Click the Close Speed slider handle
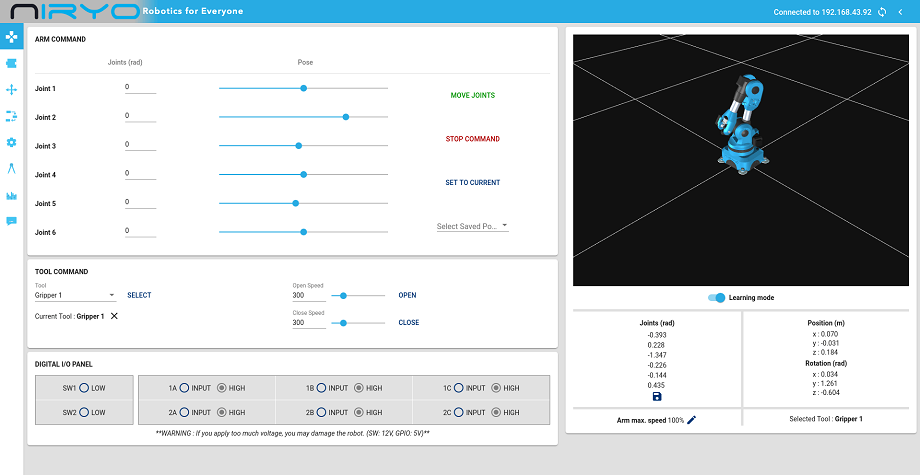The height and width of the screenshot is (475, 920). coord(343,323)
